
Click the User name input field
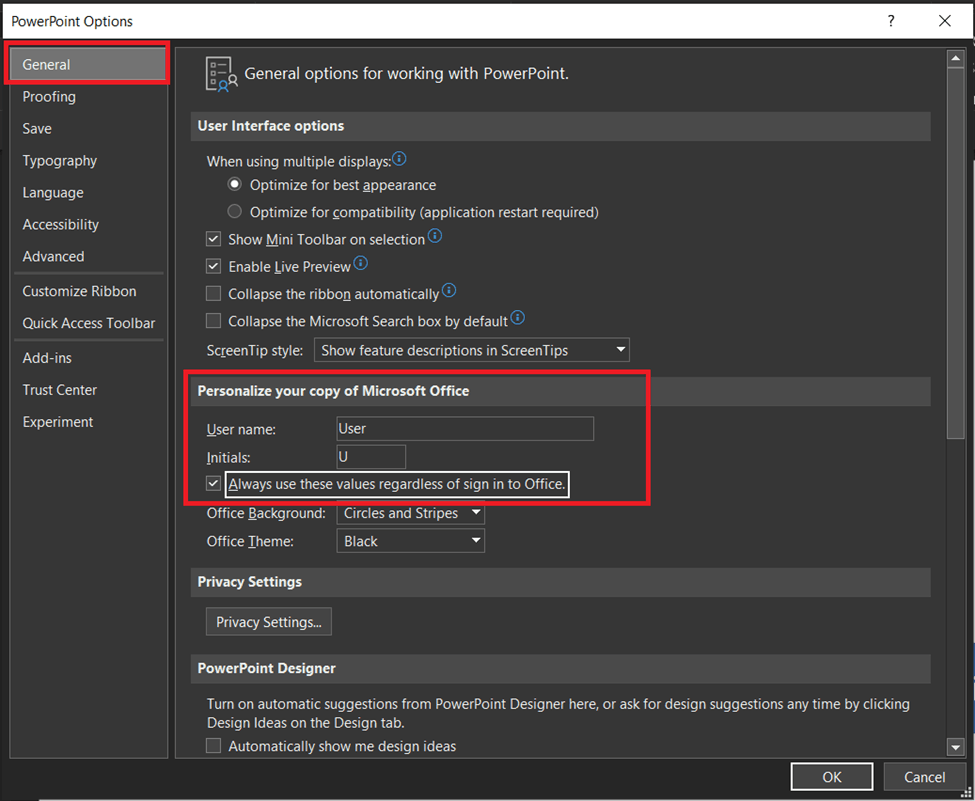(465, 428)
